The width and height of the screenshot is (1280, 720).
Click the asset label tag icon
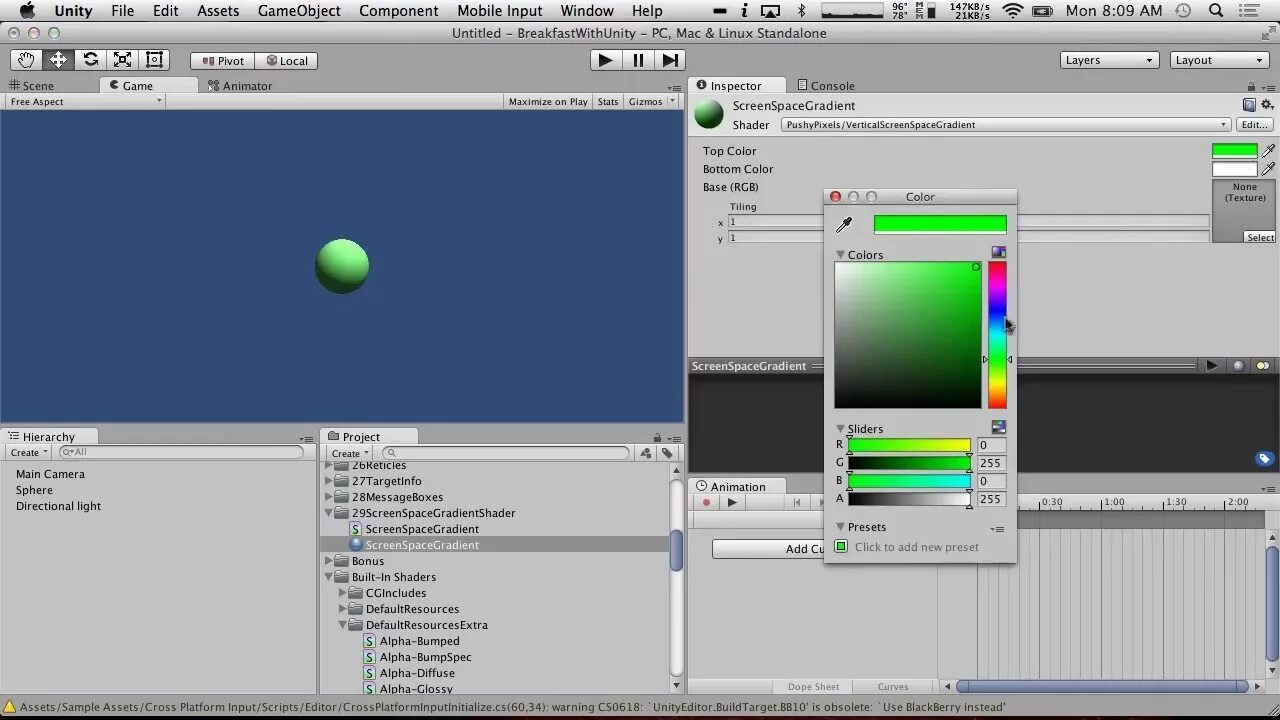[1264, 459]
